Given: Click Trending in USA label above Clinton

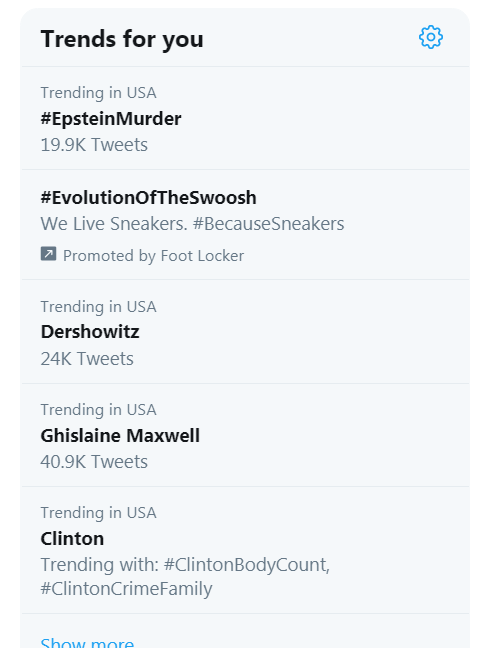Looking at the screenshot, I should click(x=98, y=513).
